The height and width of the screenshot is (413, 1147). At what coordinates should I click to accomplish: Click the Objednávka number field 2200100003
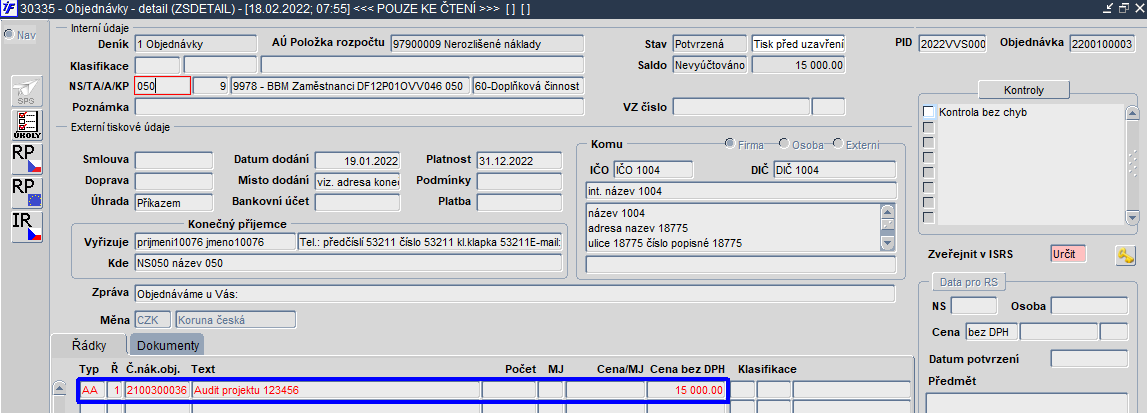1102,44
